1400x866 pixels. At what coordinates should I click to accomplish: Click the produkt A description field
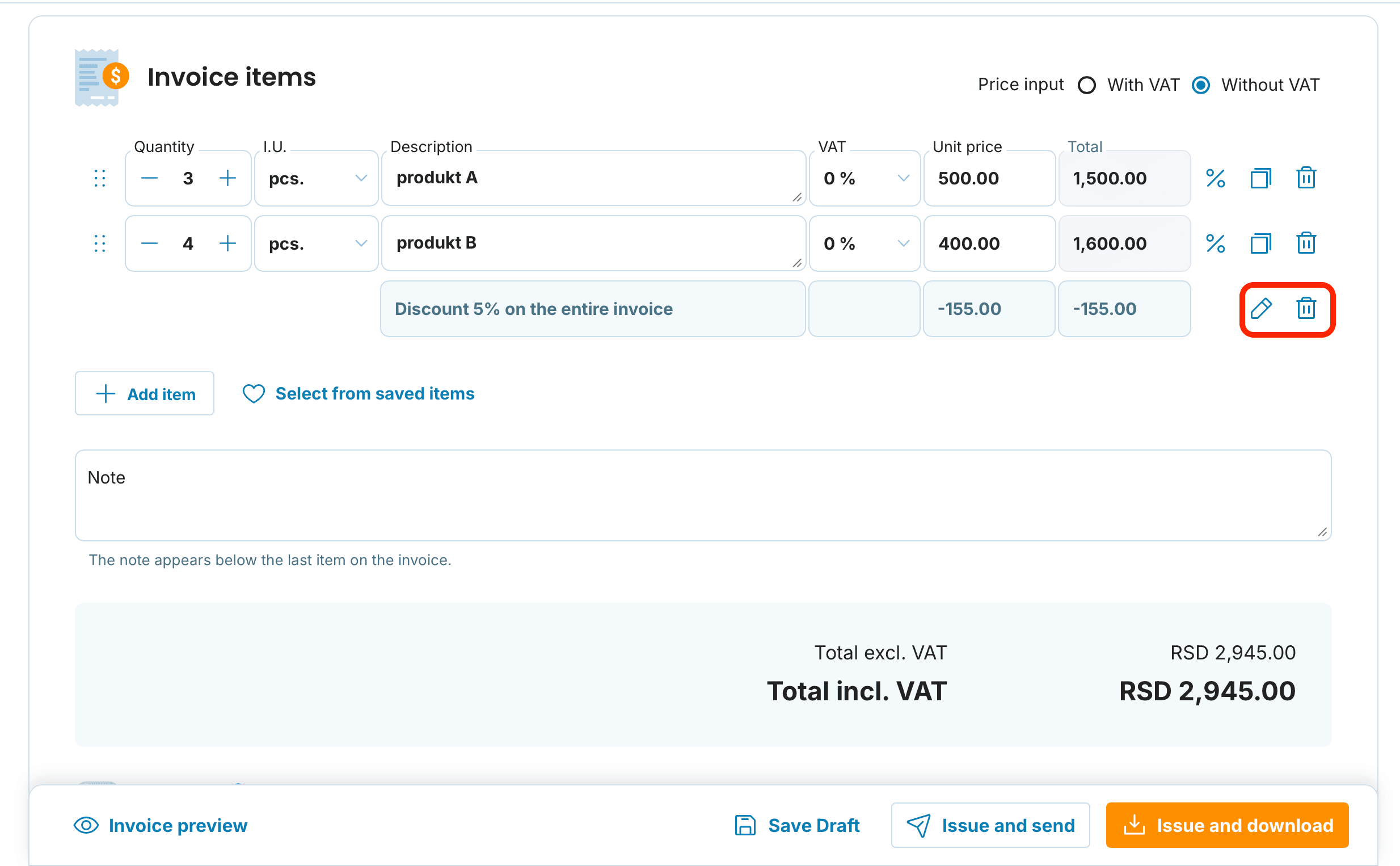tap(593, 178)
